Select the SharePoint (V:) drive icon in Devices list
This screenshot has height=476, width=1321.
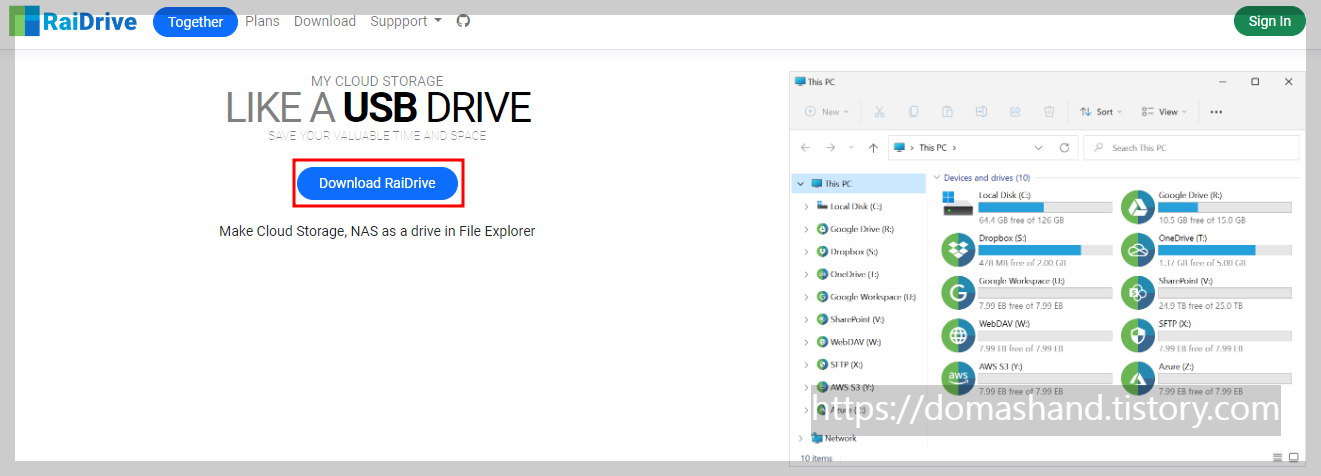(x=1137, y=292)
